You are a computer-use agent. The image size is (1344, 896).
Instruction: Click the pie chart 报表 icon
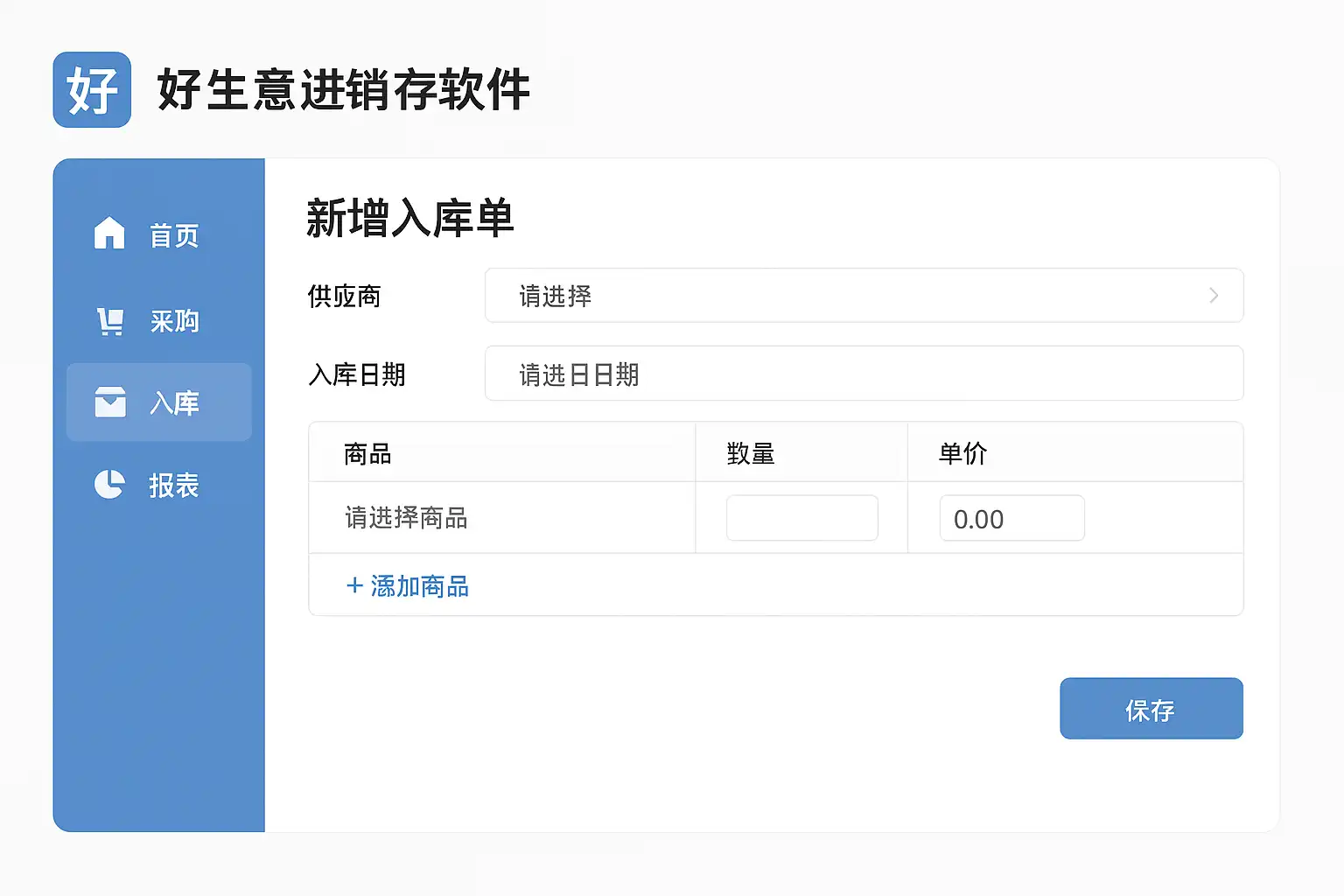[109, 484]
